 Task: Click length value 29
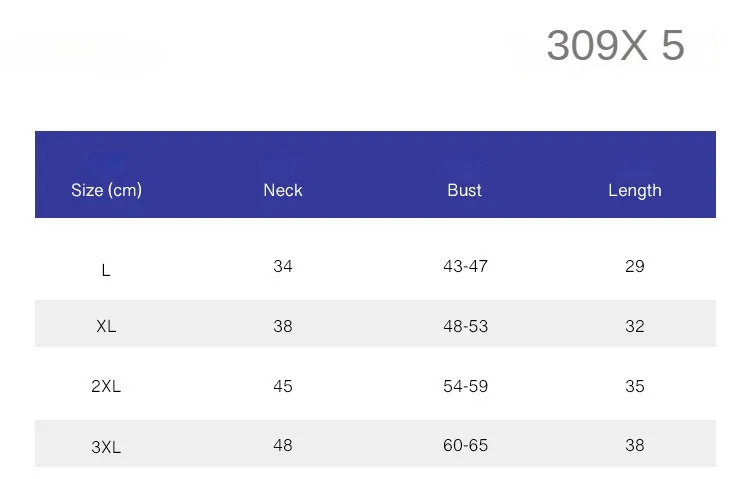click(x=635, y=266)
